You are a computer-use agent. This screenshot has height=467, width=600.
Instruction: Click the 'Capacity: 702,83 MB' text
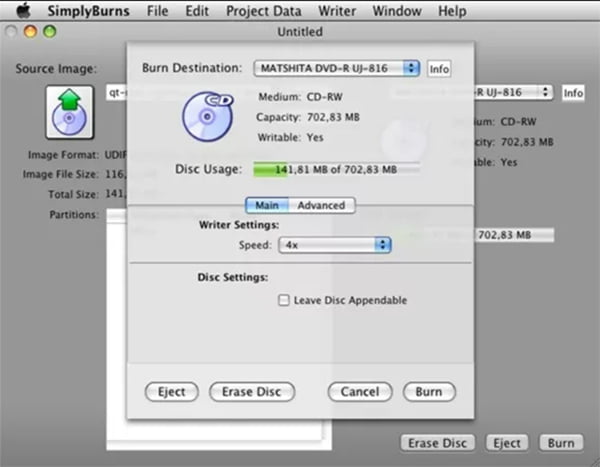(308, 117)
